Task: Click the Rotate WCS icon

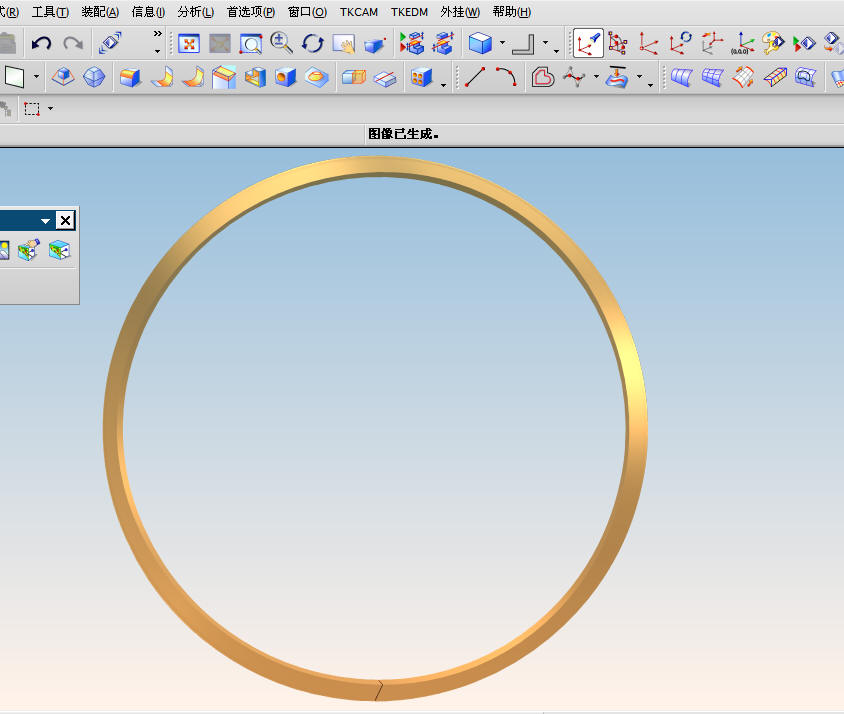Action: (x=680, y=43)
